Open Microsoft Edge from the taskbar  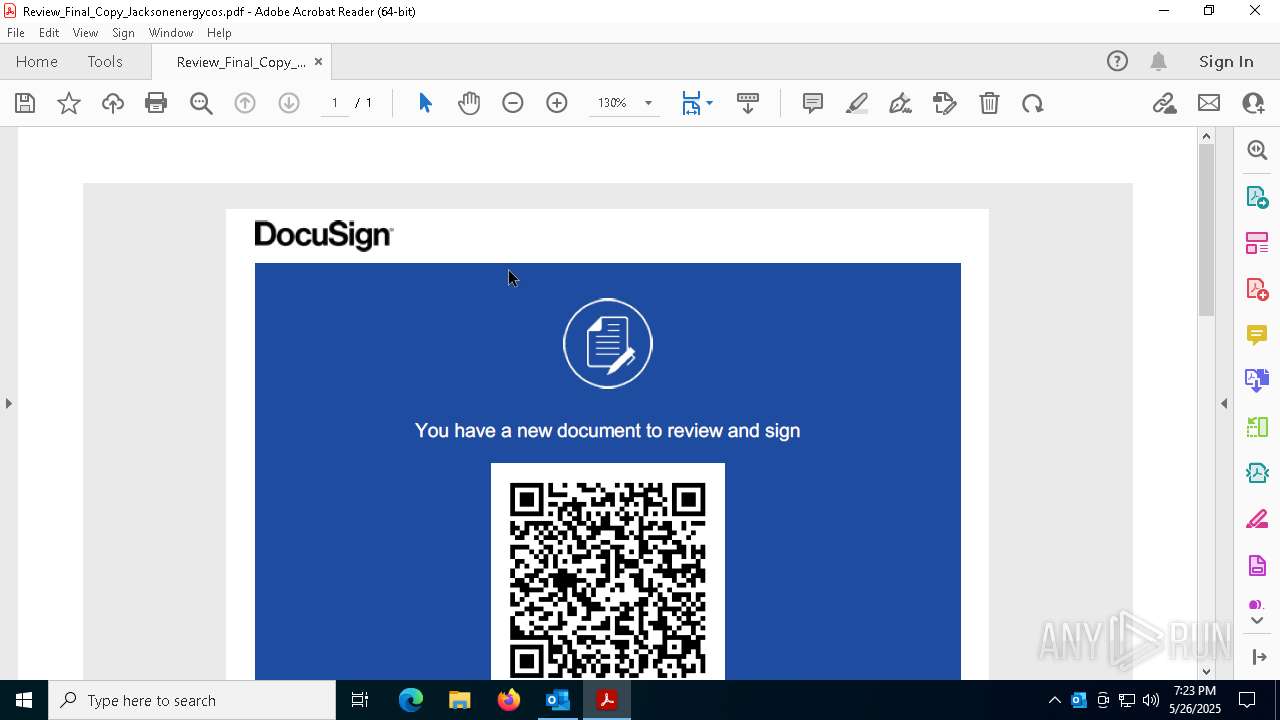pos(411,700)
